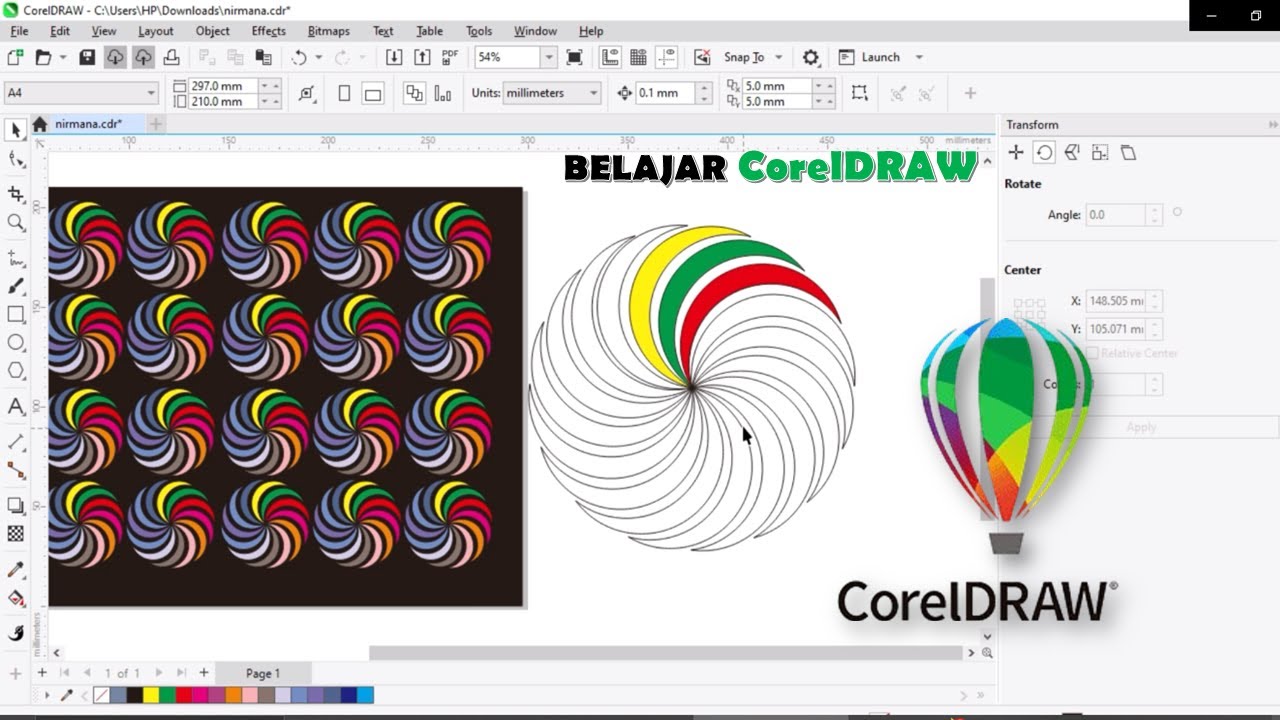The width and height of the screenshot is (1280, 720).
Task: Open the Effects menu
Action: click(x=268, y=31)
